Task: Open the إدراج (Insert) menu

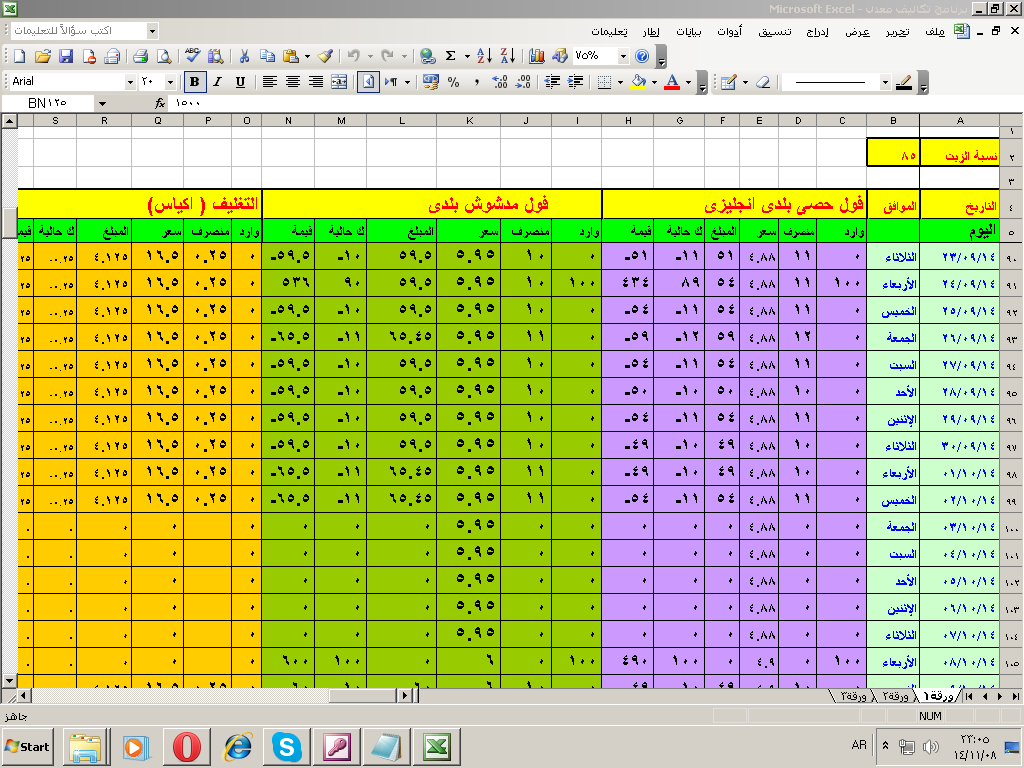Action: tap(817, 31)
